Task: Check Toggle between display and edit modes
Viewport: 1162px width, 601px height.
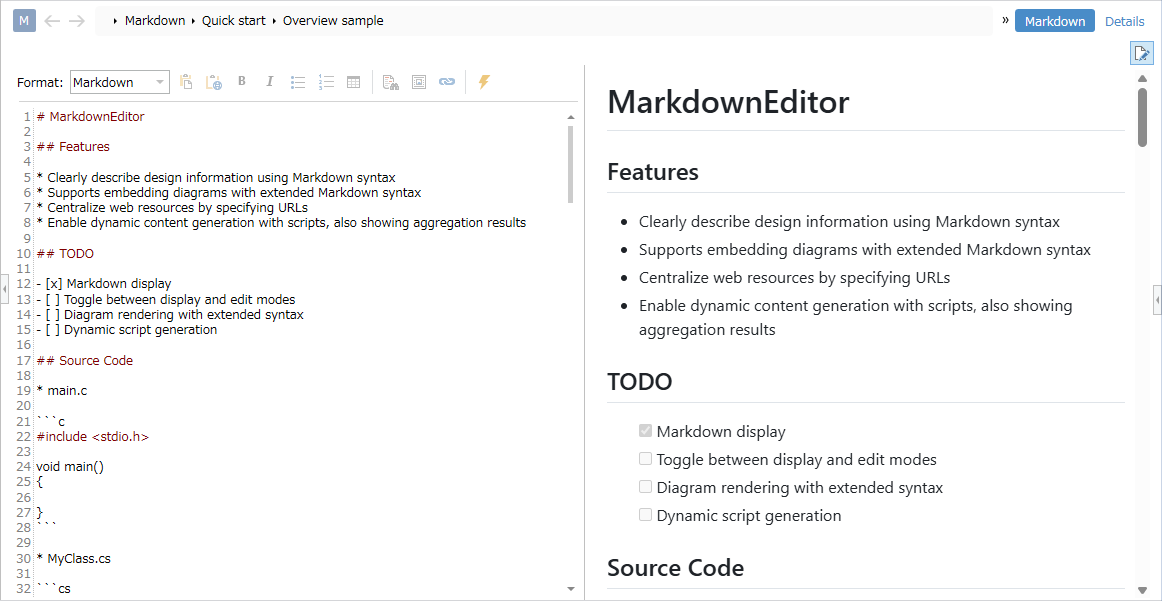Action: (x=645, y=459)
